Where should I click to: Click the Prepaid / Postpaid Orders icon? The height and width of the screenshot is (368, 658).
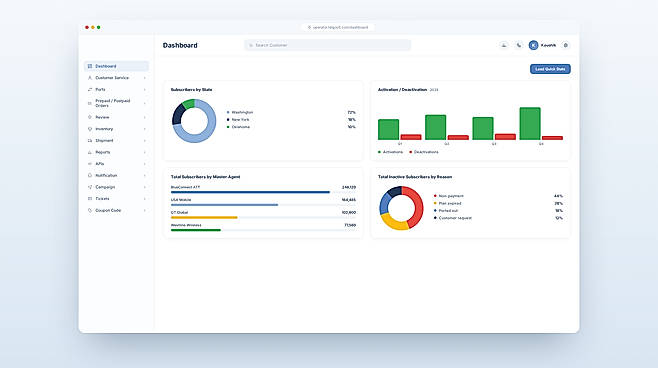90,103
